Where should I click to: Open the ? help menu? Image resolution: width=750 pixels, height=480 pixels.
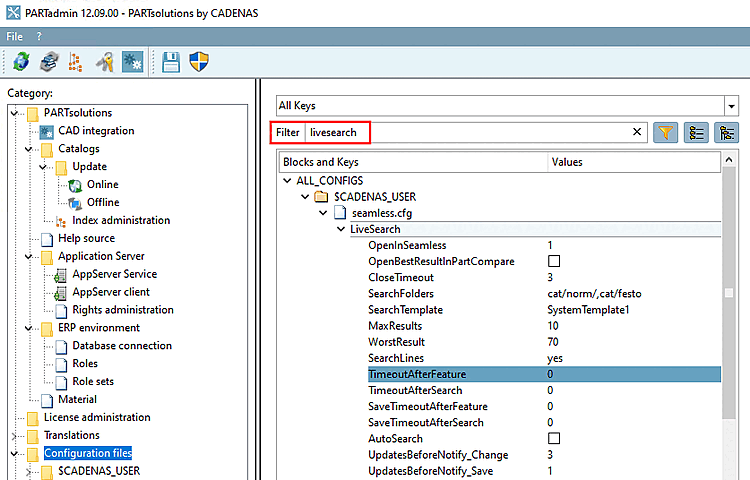(x=39, y=36)
